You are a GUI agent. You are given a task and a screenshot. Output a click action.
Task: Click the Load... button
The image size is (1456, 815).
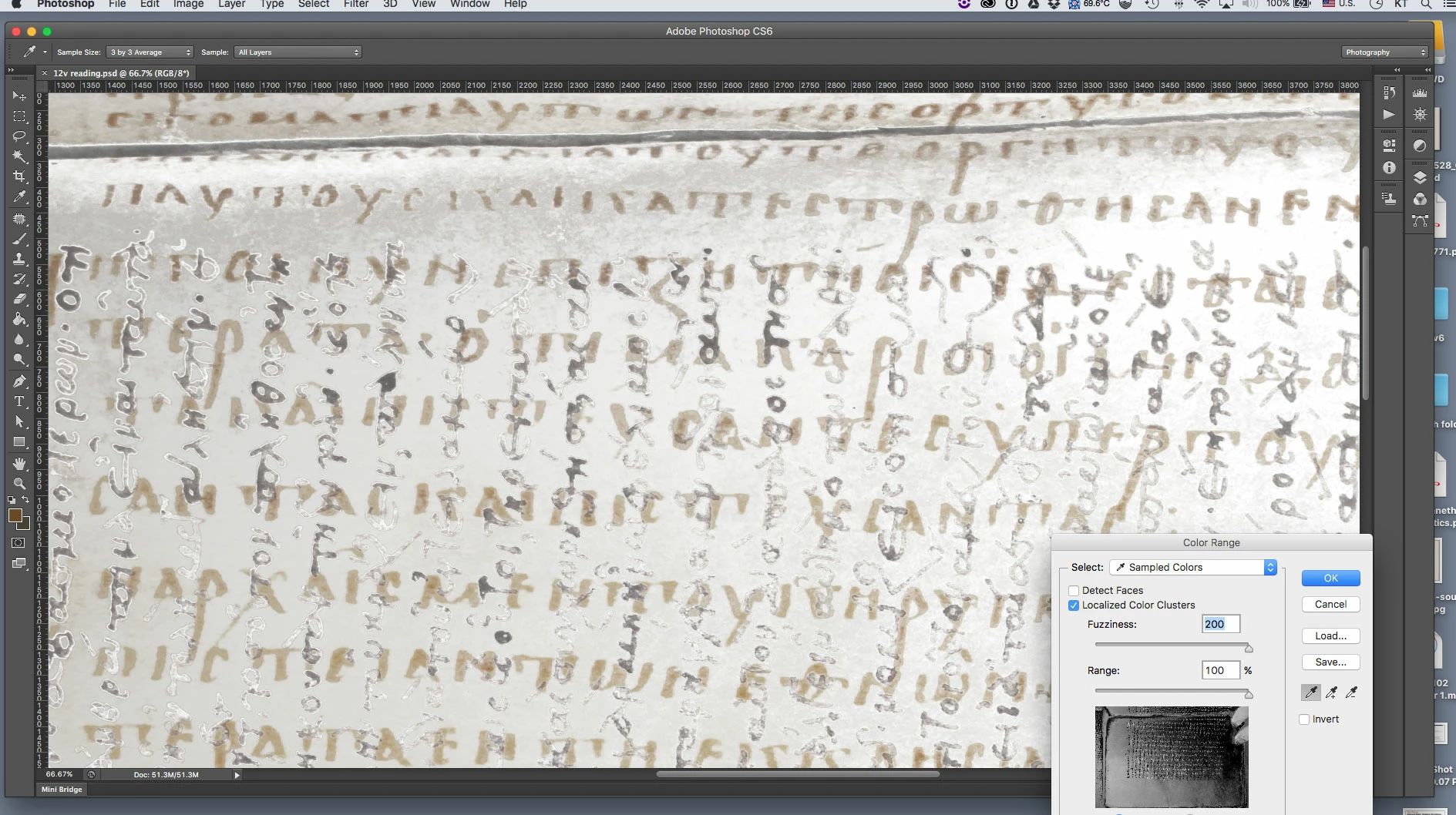coord(1330,636)
